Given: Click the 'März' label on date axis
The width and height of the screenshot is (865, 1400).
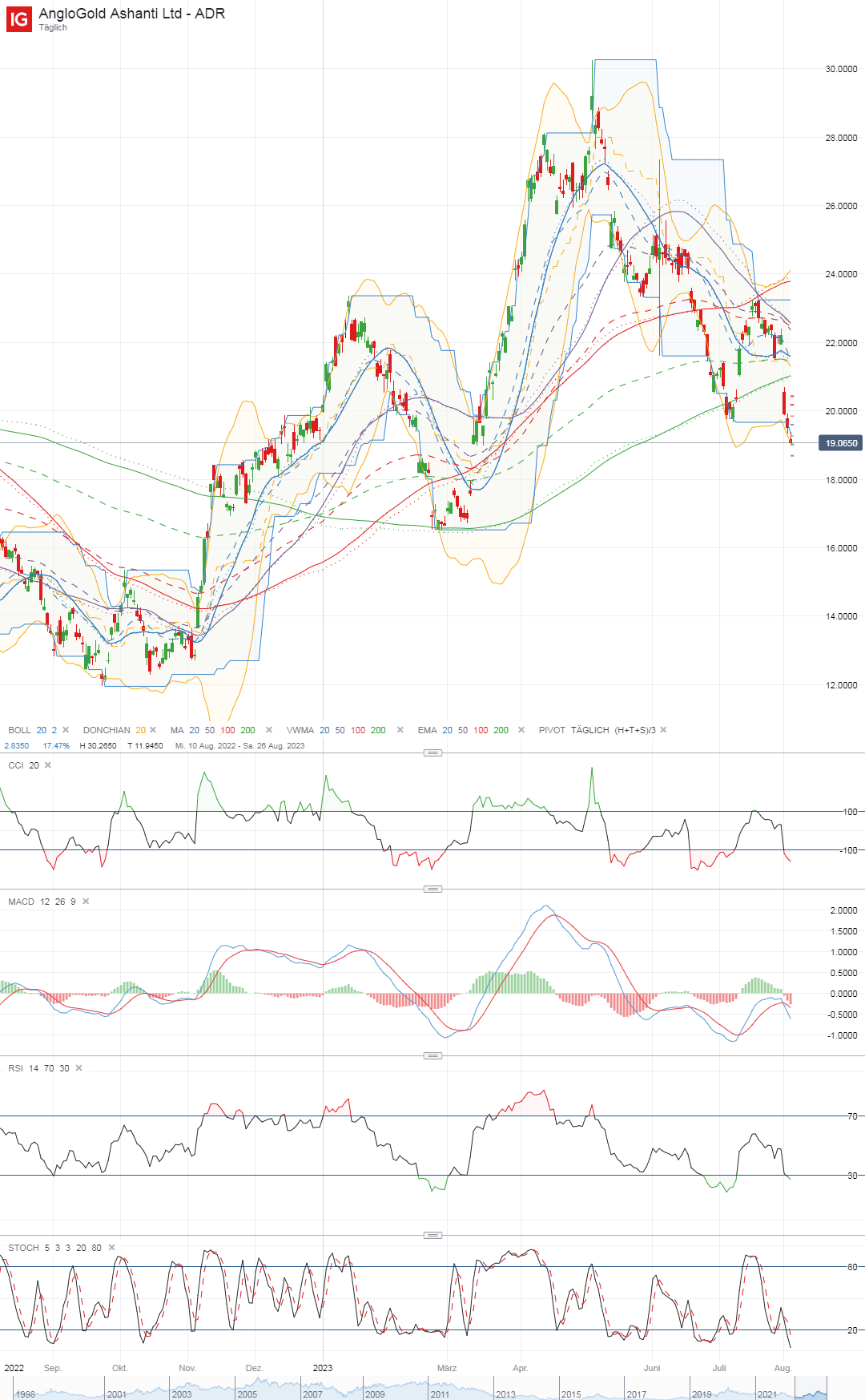Looking at the screenshot, I should pyautogui.click(x=447, y=1368).
